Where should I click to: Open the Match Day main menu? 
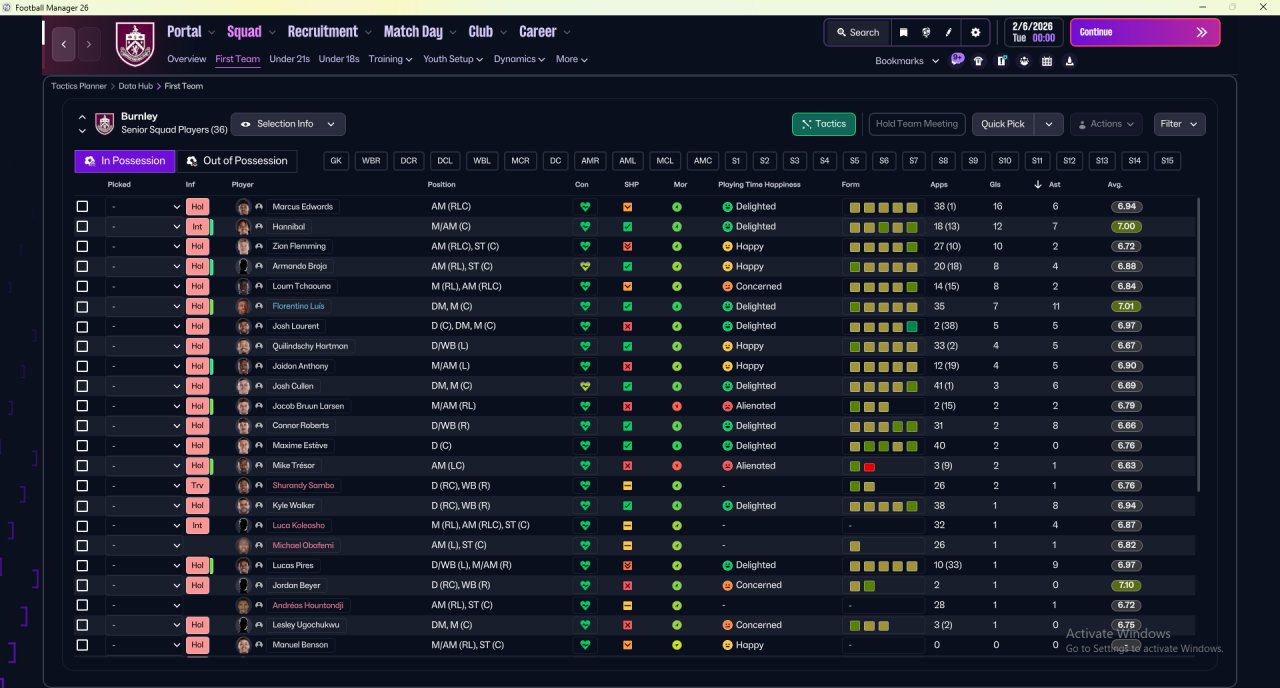pos(419,32)
